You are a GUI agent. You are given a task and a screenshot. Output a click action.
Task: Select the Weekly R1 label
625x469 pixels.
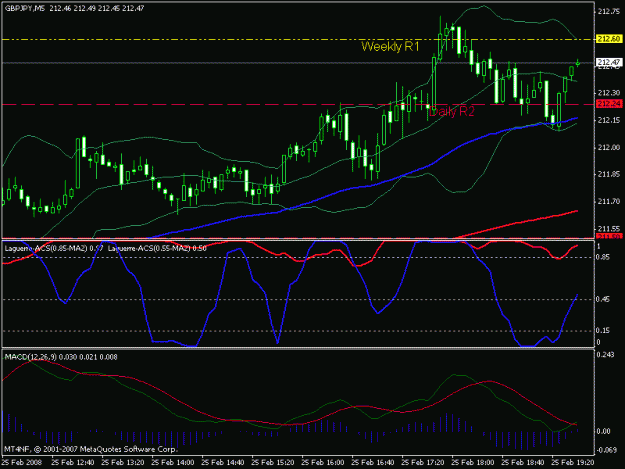390,47
